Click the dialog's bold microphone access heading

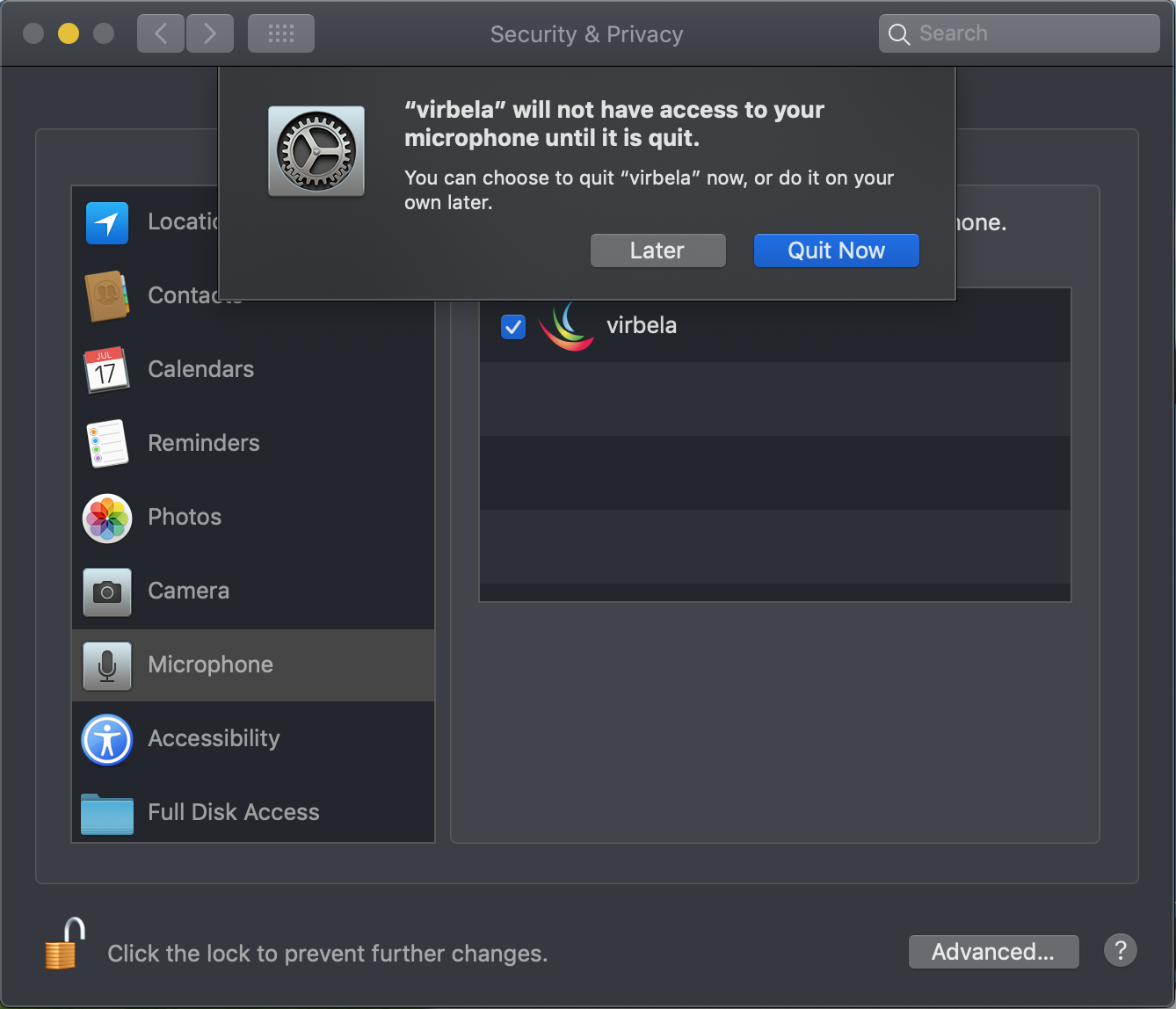[x=614, y=124]
